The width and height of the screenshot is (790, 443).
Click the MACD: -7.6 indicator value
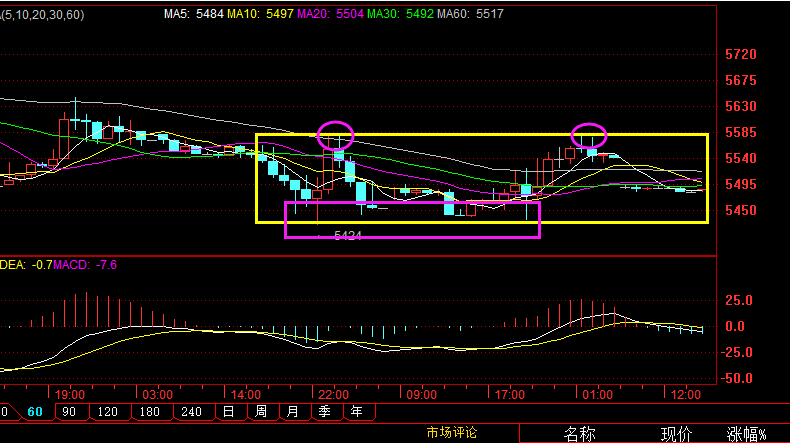(85, 265)
